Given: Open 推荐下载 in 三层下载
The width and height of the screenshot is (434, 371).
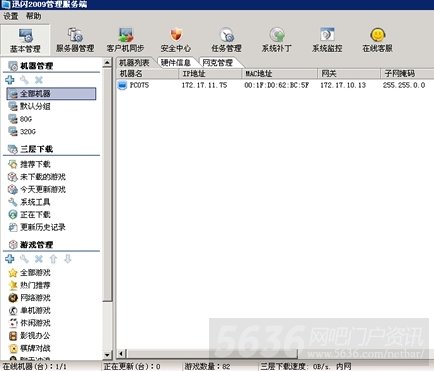Looking at the screenshot, I should (x=29, y=164).
